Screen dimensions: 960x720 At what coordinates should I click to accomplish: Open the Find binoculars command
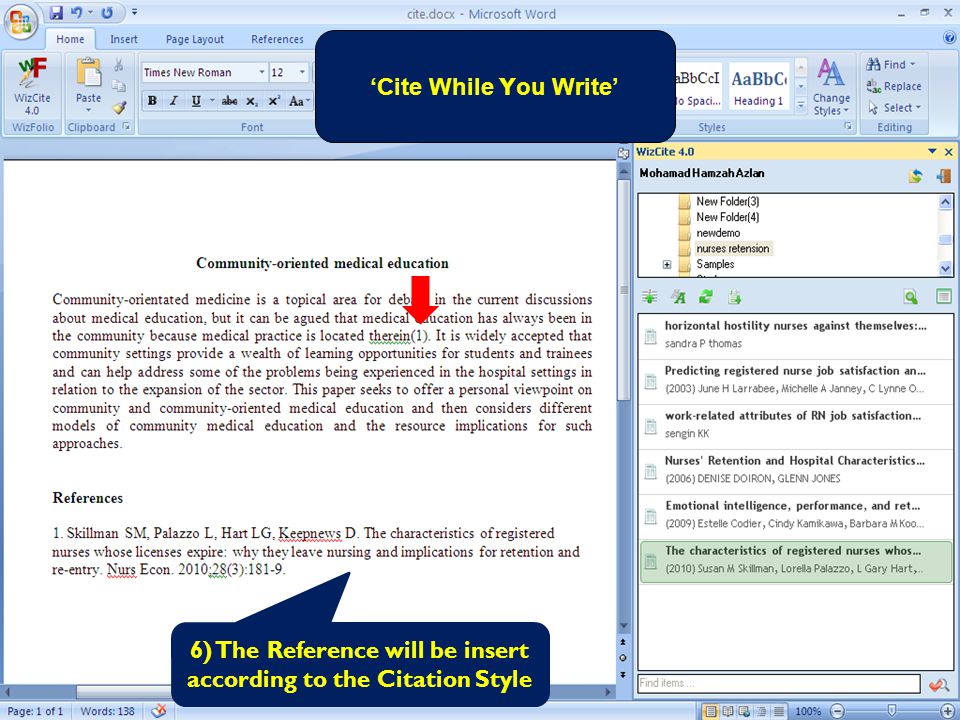(891, 64)
